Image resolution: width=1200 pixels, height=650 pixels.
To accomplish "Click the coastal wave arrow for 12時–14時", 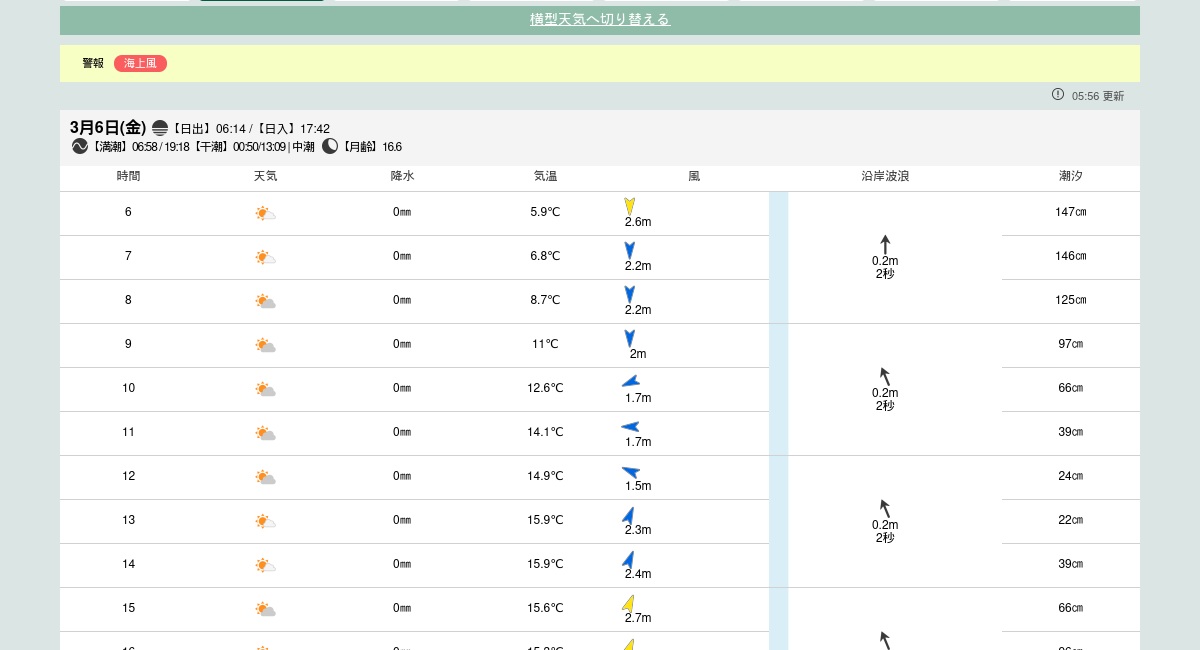I will 885,508.
